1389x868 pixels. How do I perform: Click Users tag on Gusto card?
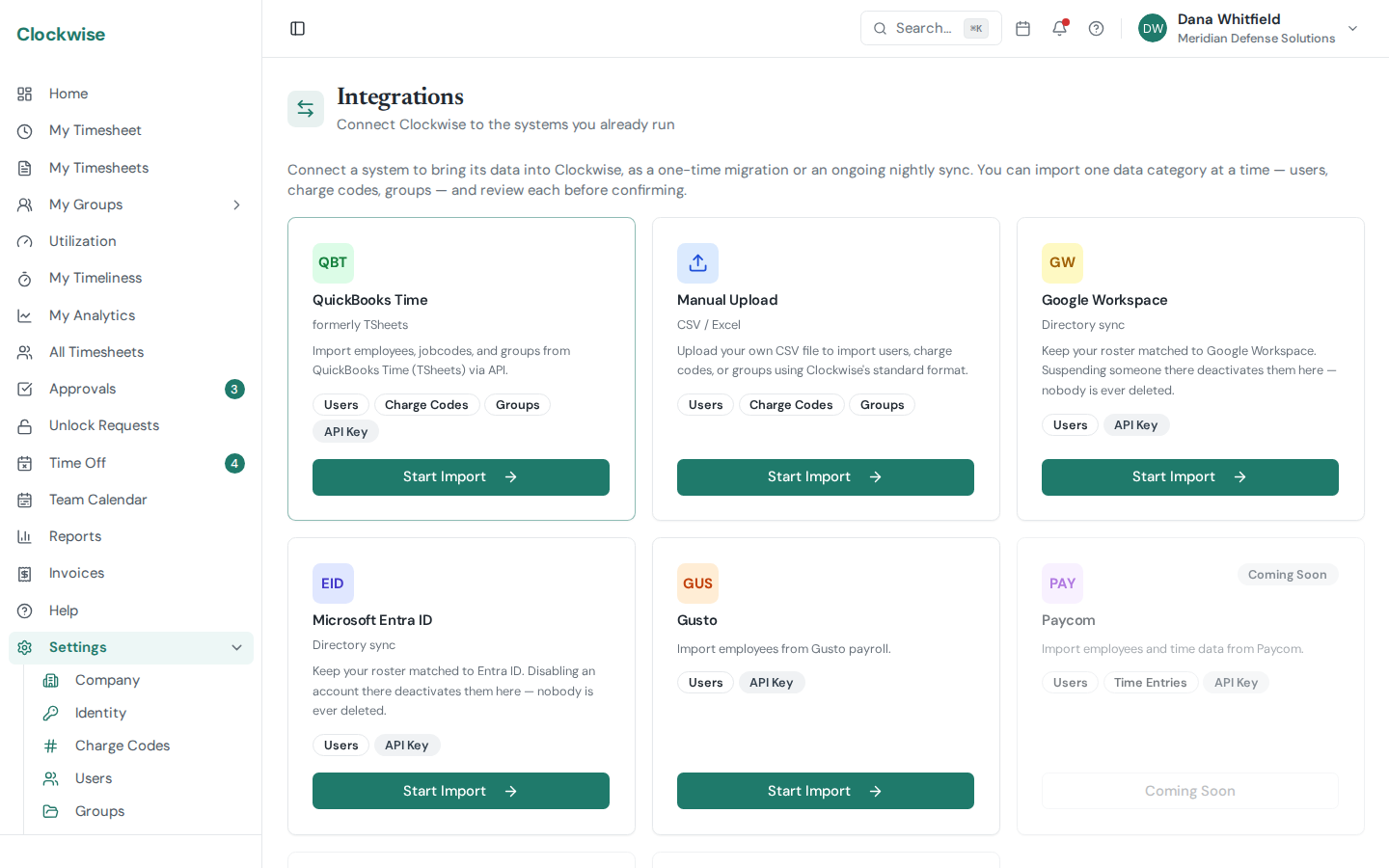pos(706,683)
